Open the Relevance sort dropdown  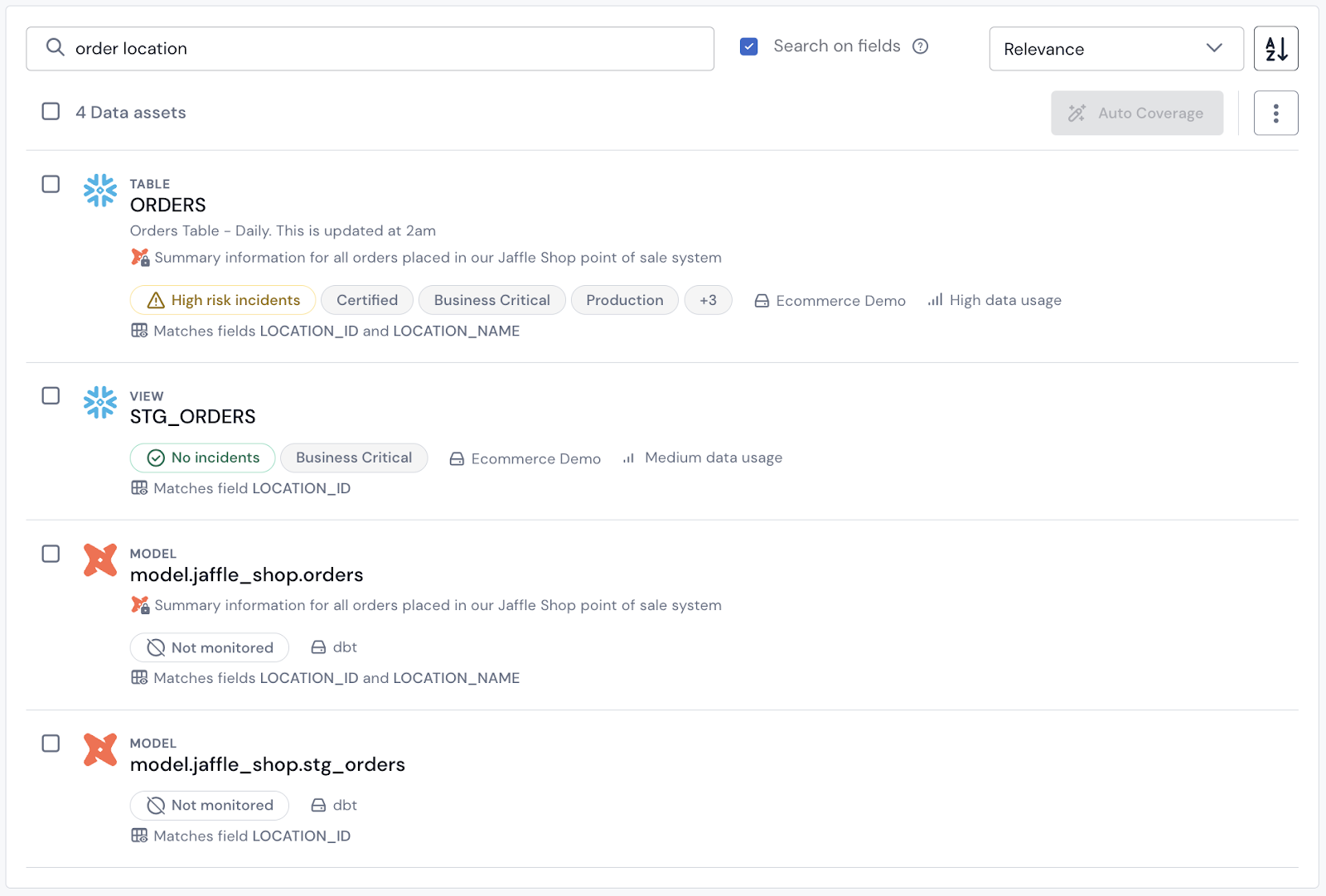pyautogui.click(x=1115, y=49)
